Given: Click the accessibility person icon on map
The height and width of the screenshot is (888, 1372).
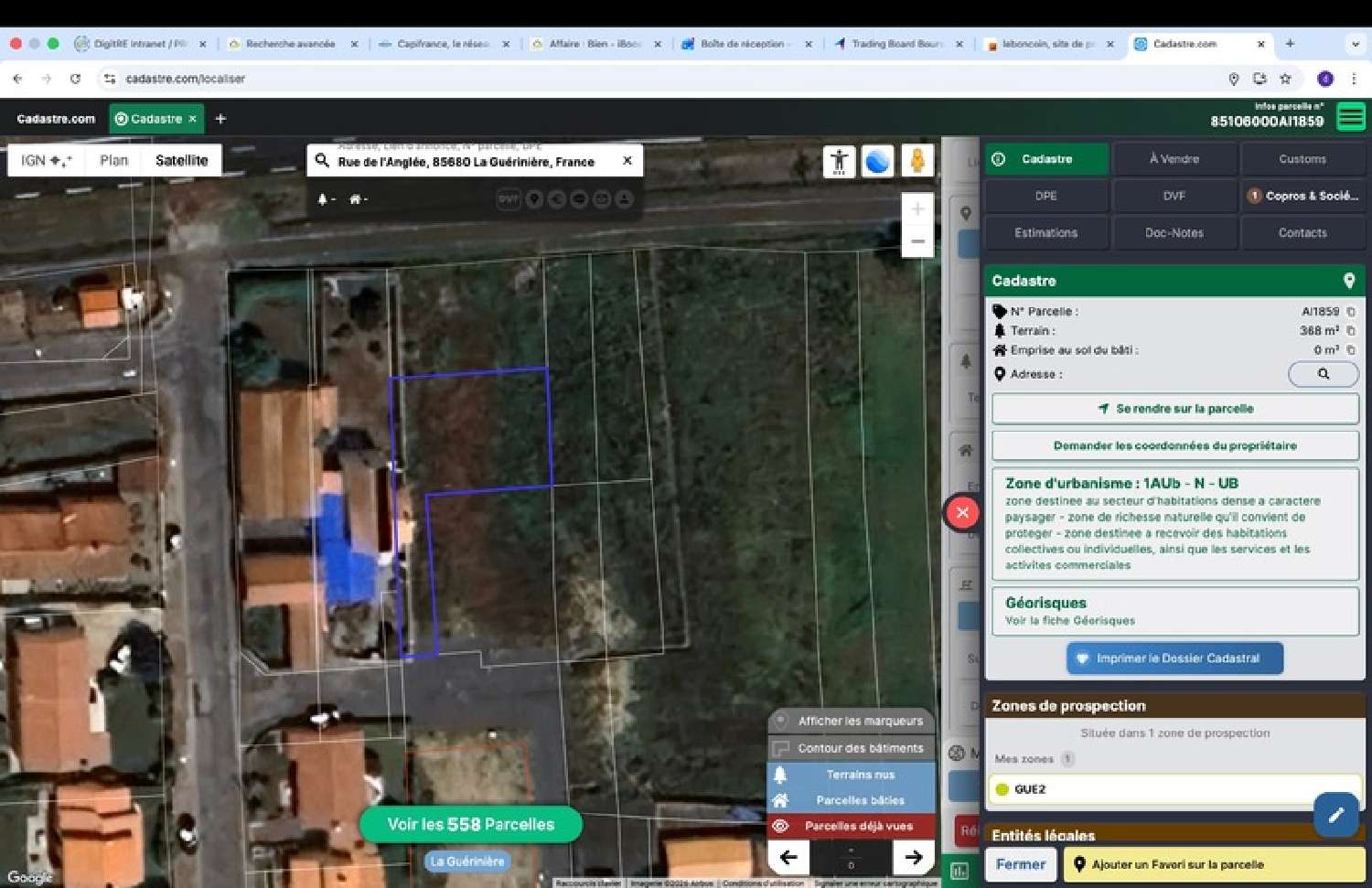Looking at the screenshot, I should pos(839,161).
